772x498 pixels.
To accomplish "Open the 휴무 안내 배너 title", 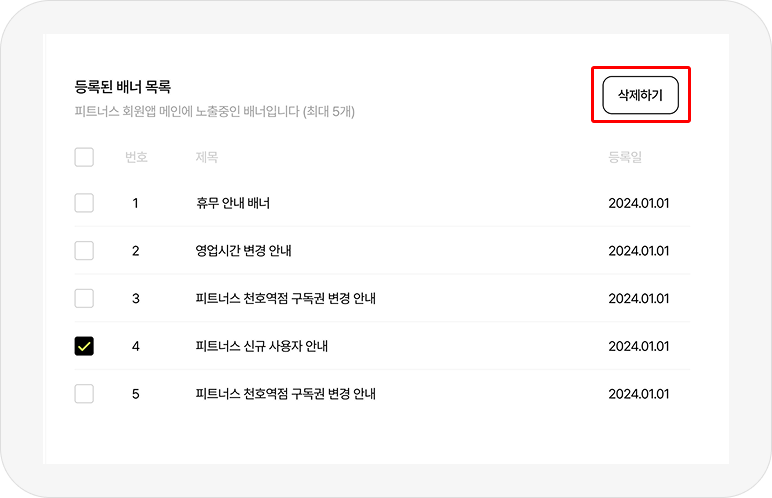I will tap(233, 203).
